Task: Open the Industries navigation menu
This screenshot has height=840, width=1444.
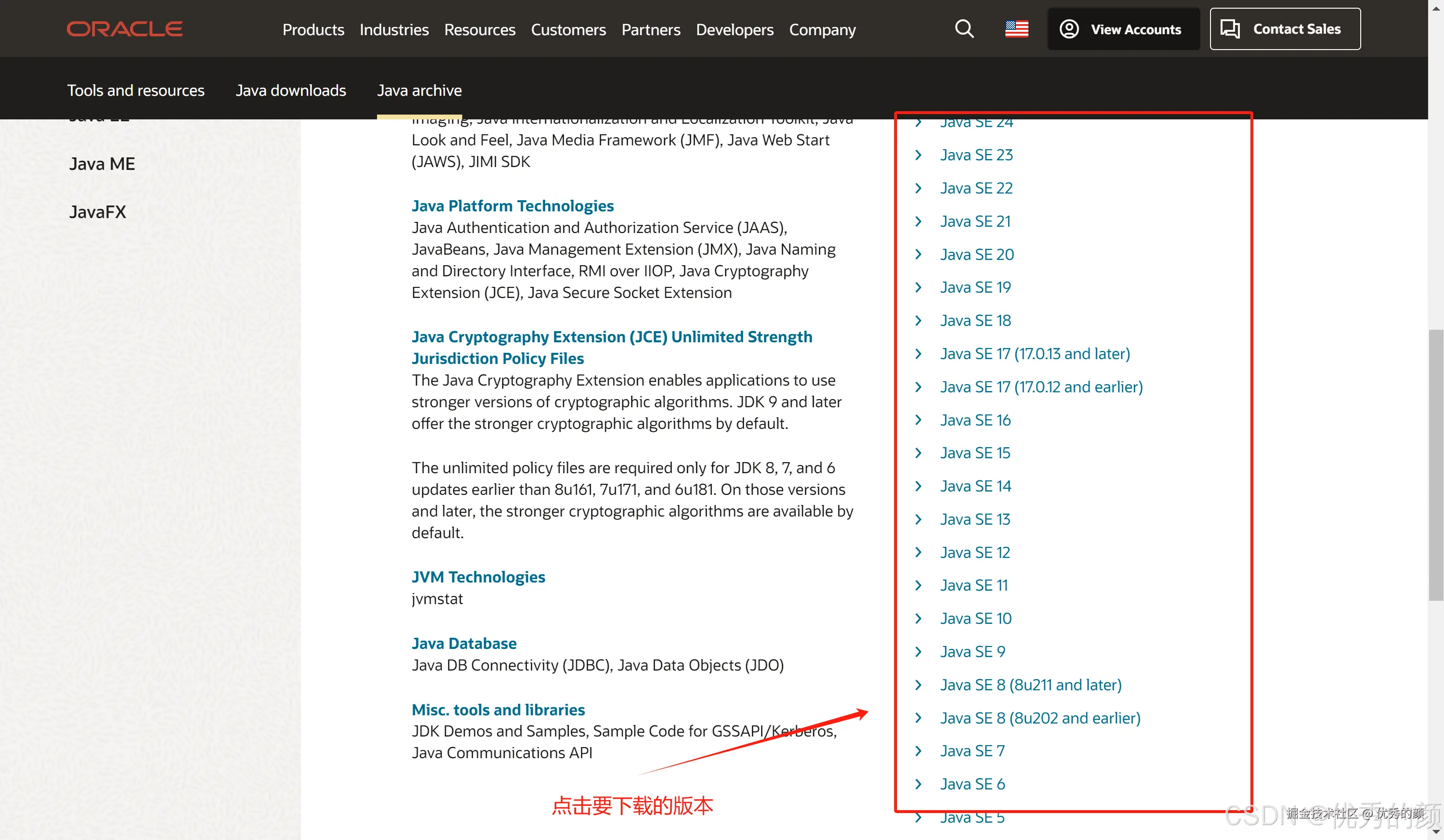Action: click(x=394, y=30)
